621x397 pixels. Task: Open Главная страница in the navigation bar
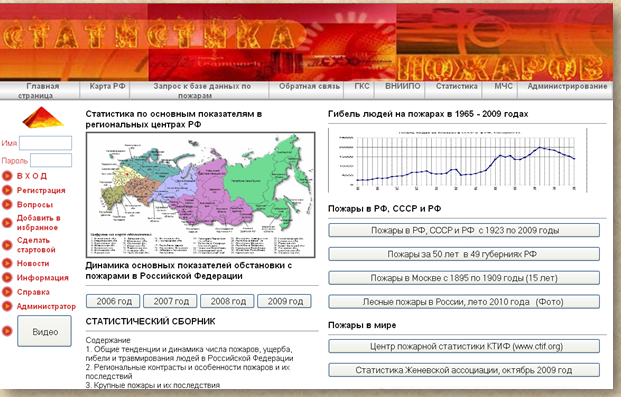pos(40,90)
